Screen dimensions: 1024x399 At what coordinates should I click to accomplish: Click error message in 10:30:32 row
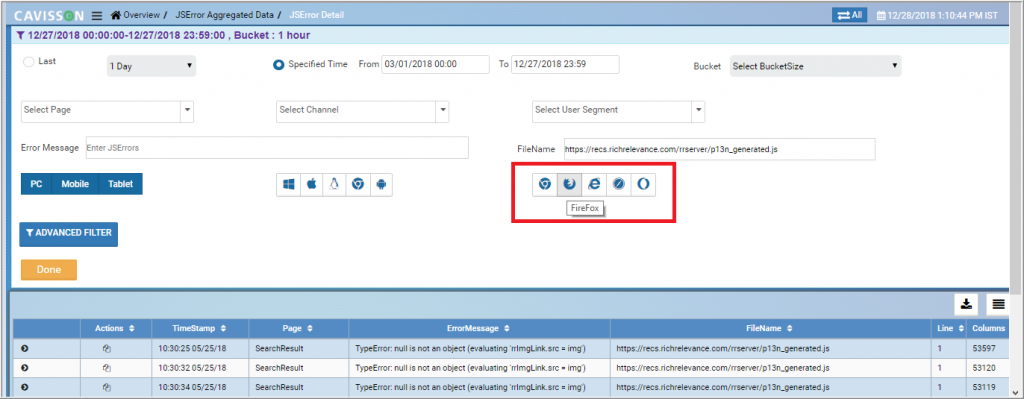click(470, 368)
